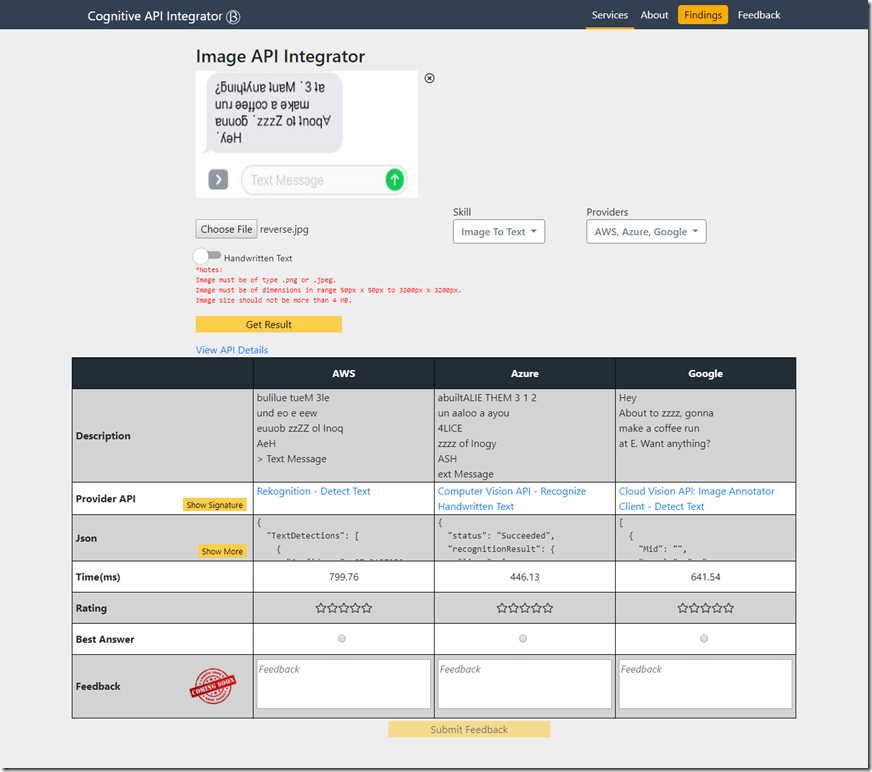
Task: Mark Azure as the Best Answer
Action: click(523, 639)
